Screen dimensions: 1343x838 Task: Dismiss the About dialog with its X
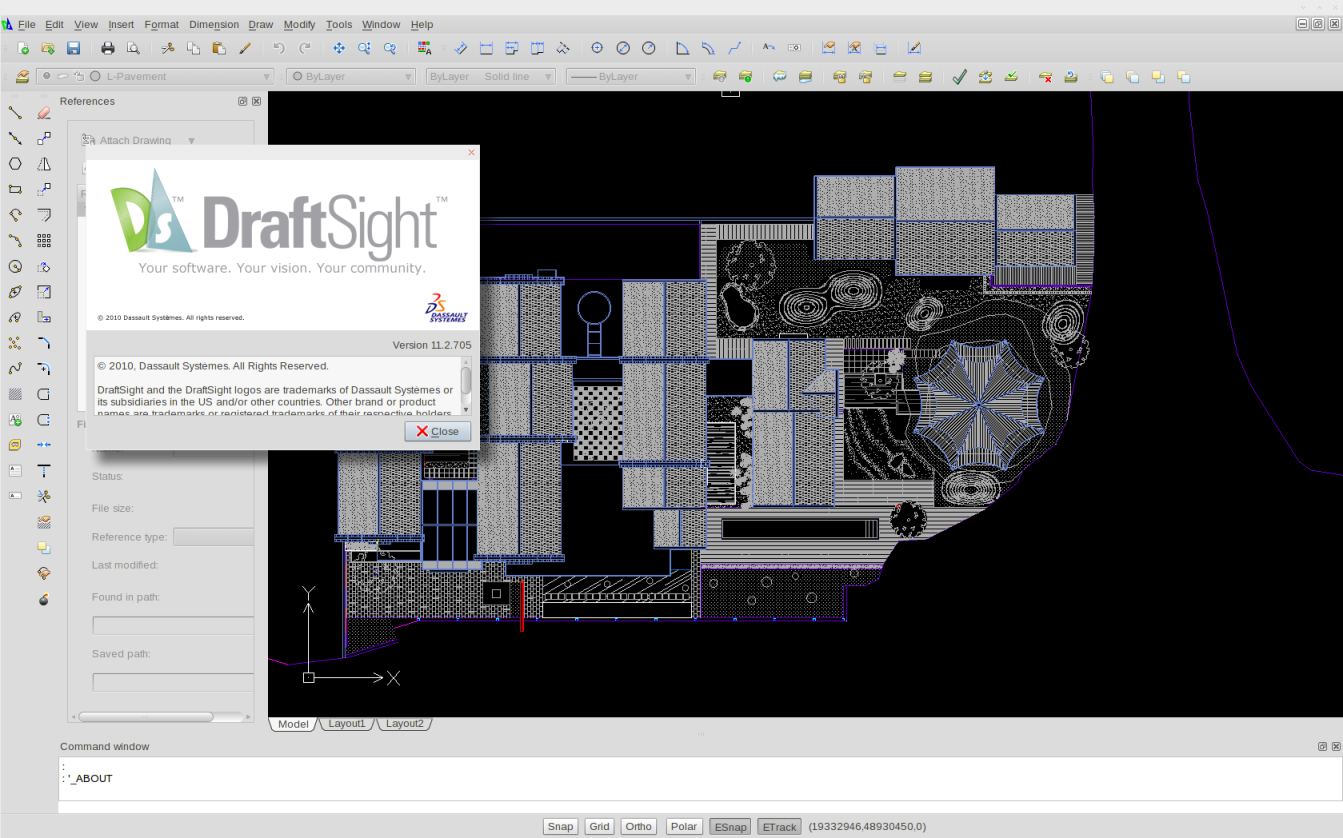click(471, 153)
